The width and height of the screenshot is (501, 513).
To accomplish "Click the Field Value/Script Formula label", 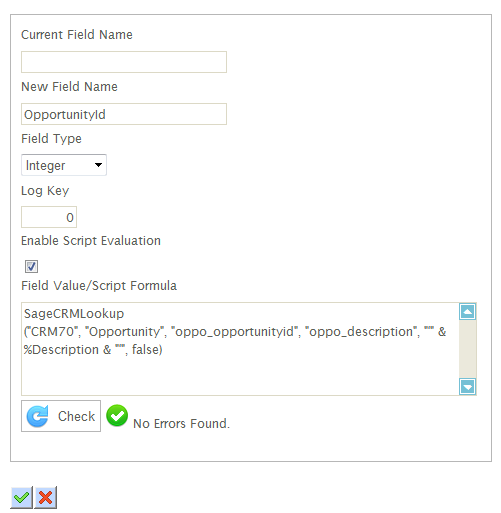I will tap(99, 286).
